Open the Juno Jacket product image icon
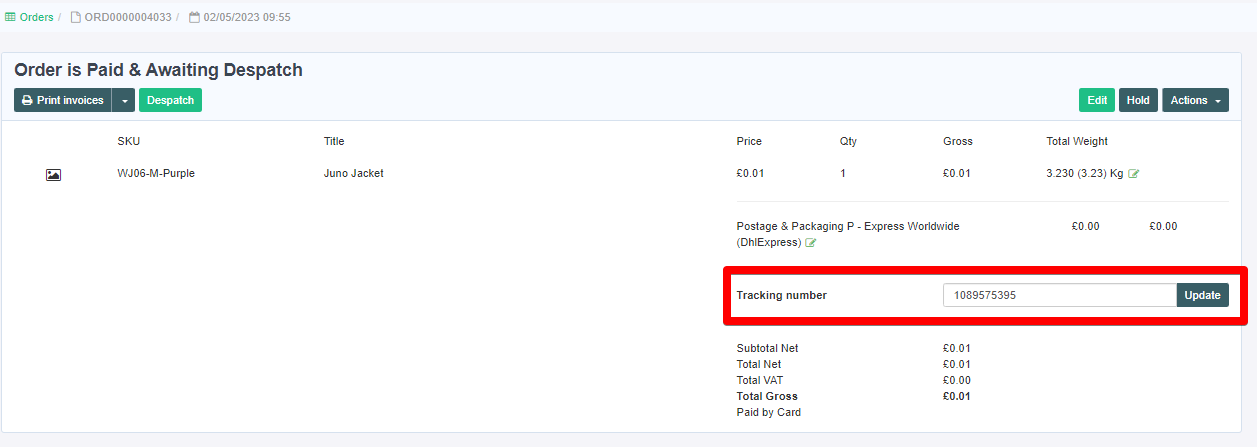 (x=54, y=174)
